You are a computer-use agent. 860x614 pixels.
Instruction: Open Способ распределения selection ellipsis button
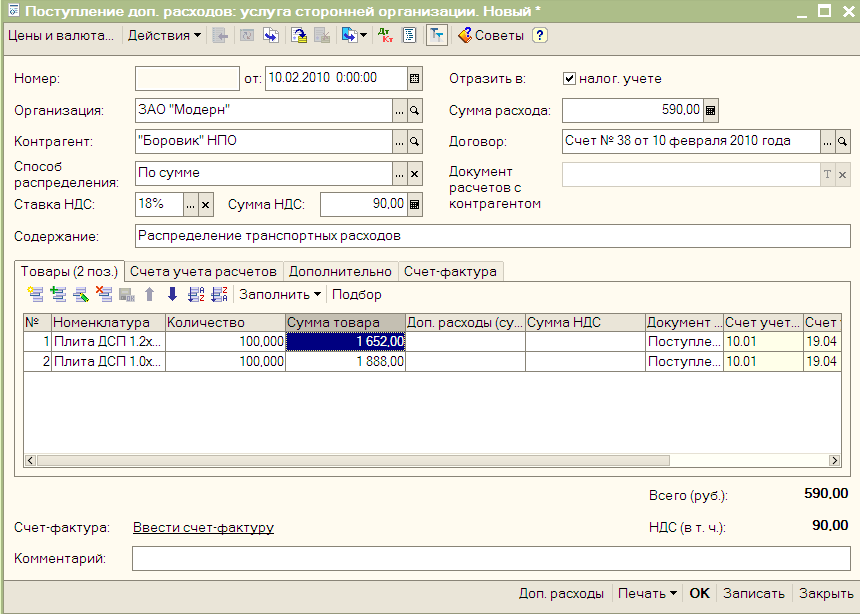400,174
